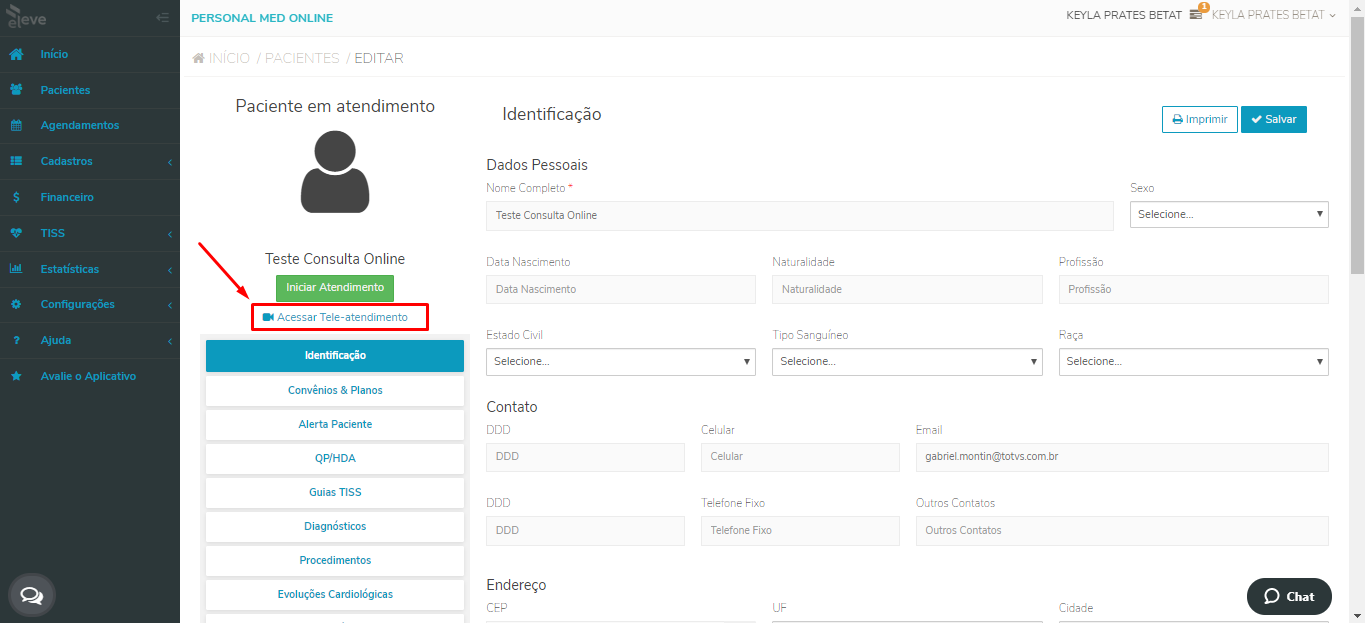
Task: Open notifications icon with badge in header
Action: [x=1196, y=15]
